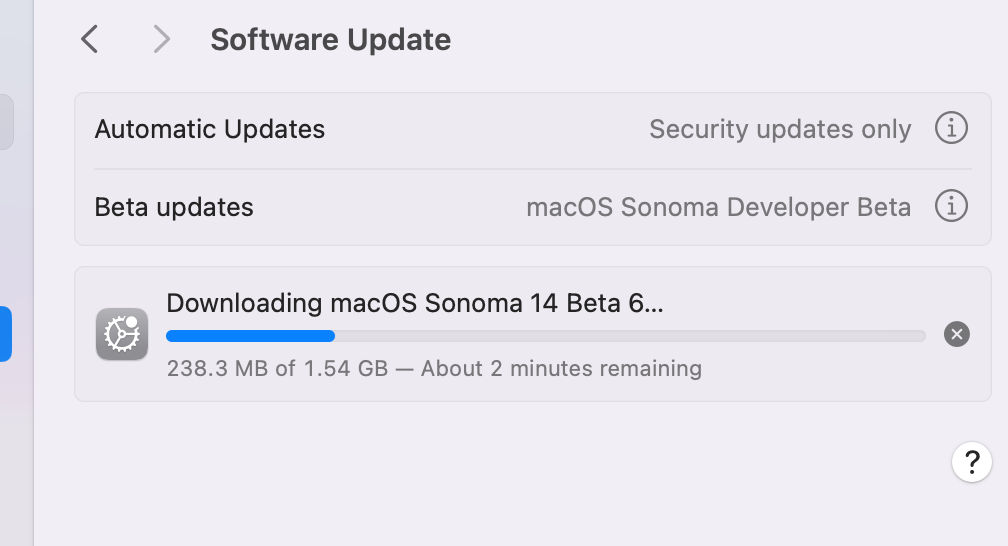The height and width of the screenshot is (546, 1008).
Task: Click the macOS Sonoma Developer Beta value
Action: [718, 207]
